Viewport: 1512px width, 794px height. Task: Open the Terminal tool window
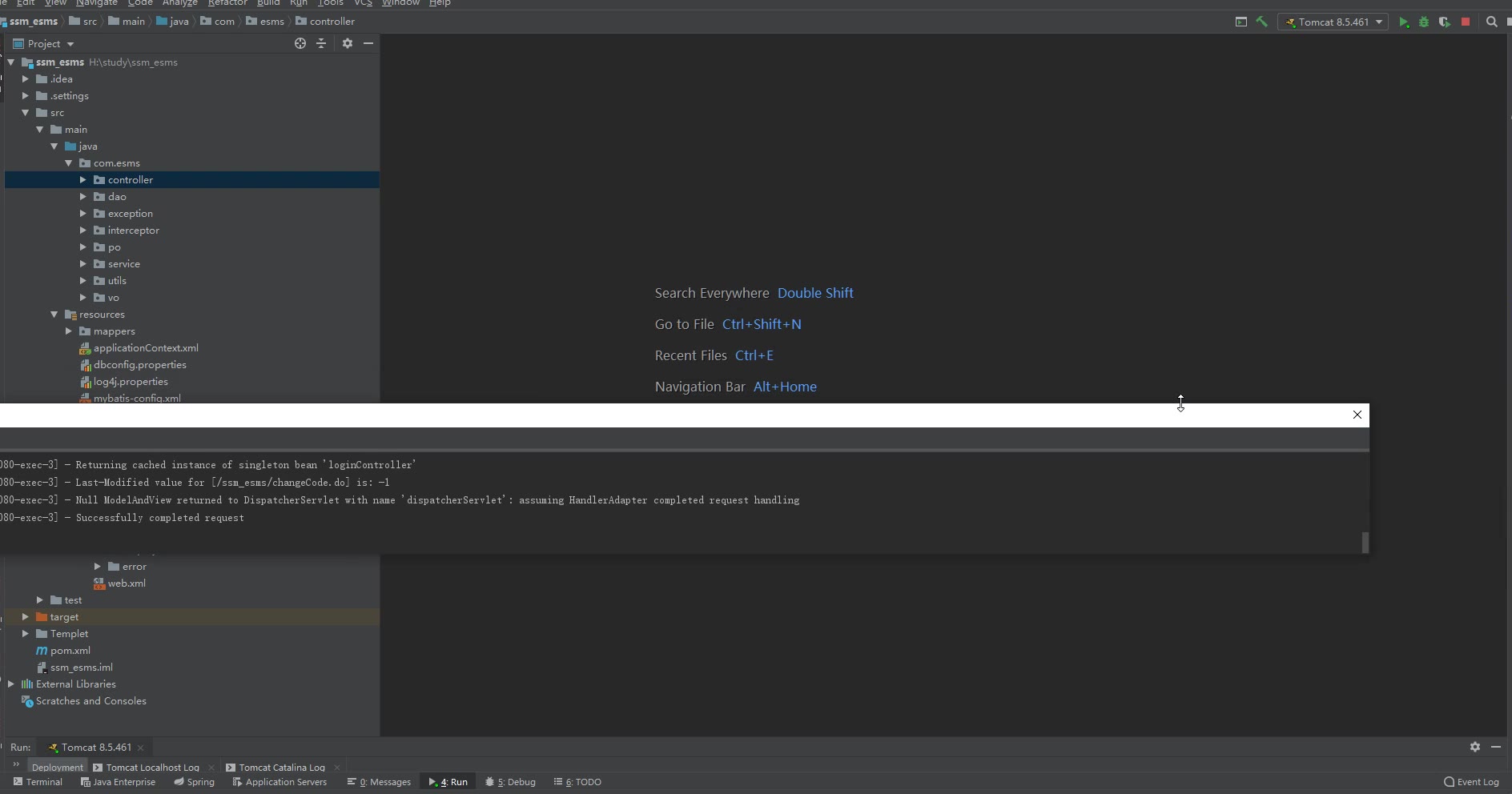(x=38, y=782)
